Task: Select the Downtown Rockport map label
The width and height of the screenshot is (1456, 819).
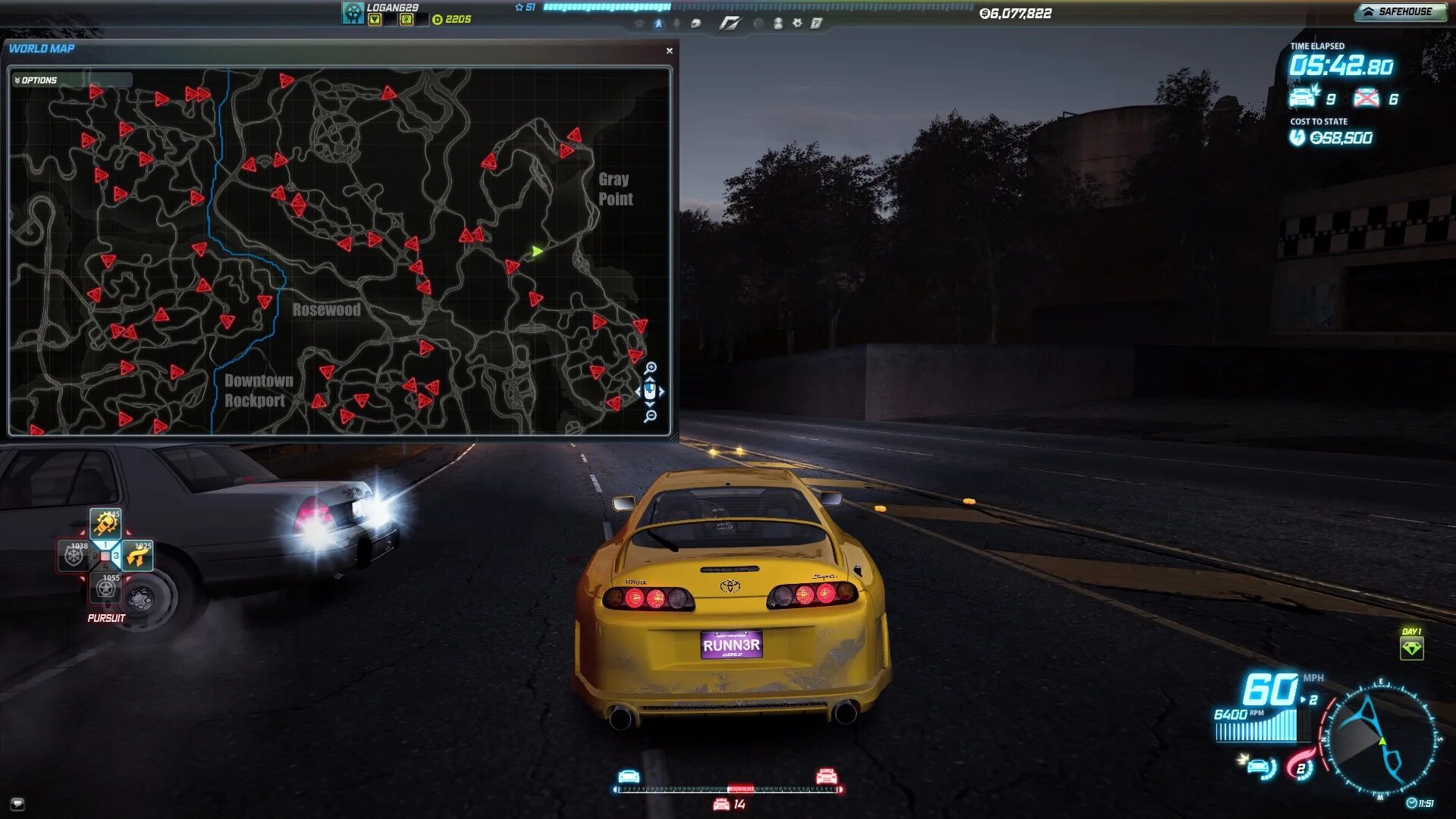Action: [259, 391]
